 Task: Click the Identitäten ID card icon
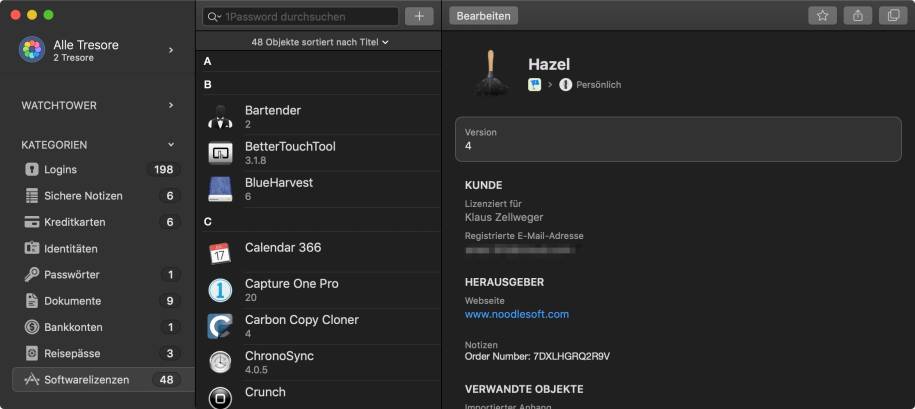coord(32,249)
